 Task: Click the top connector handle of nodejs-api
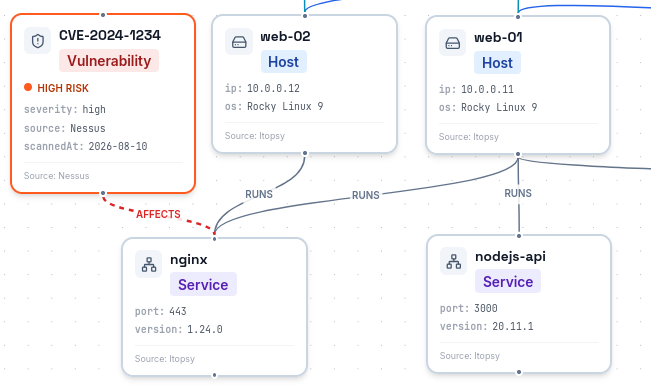coord(519,236)
